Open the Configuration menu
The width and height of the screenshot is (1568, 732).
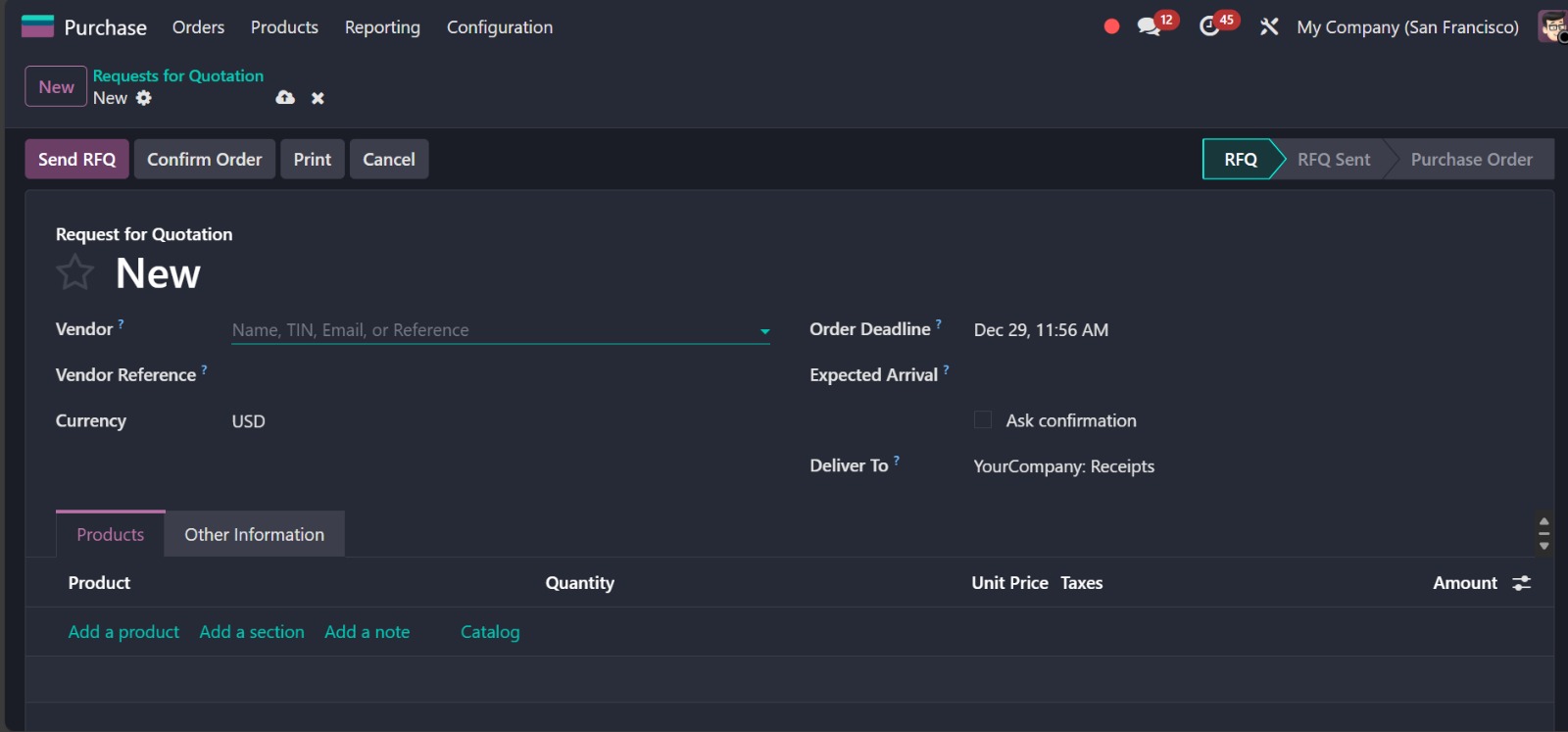point(500,27)
